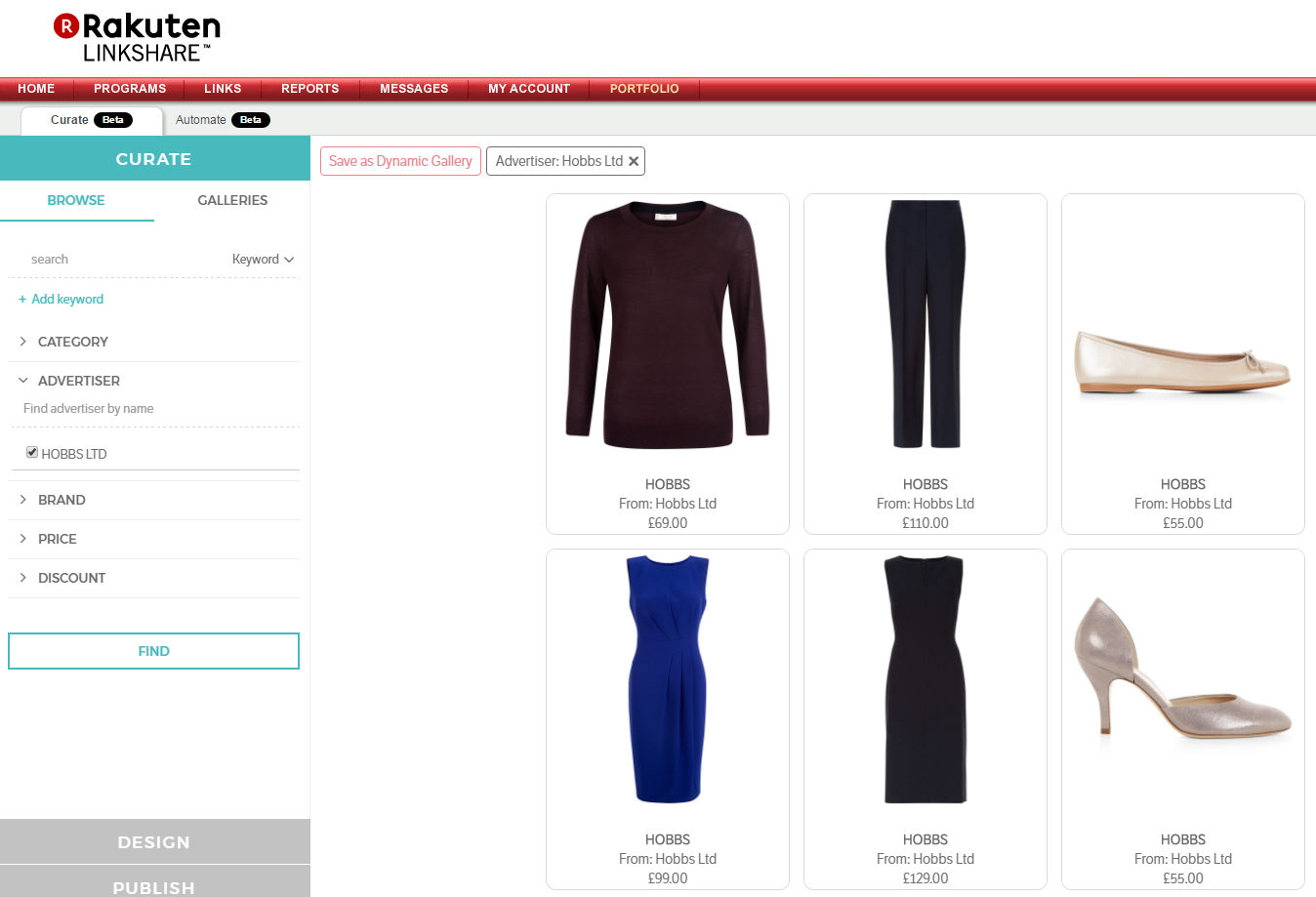Collapse the ADVERTISER filter section
The width and height of the screenshot is (1316, 897).
78,381
